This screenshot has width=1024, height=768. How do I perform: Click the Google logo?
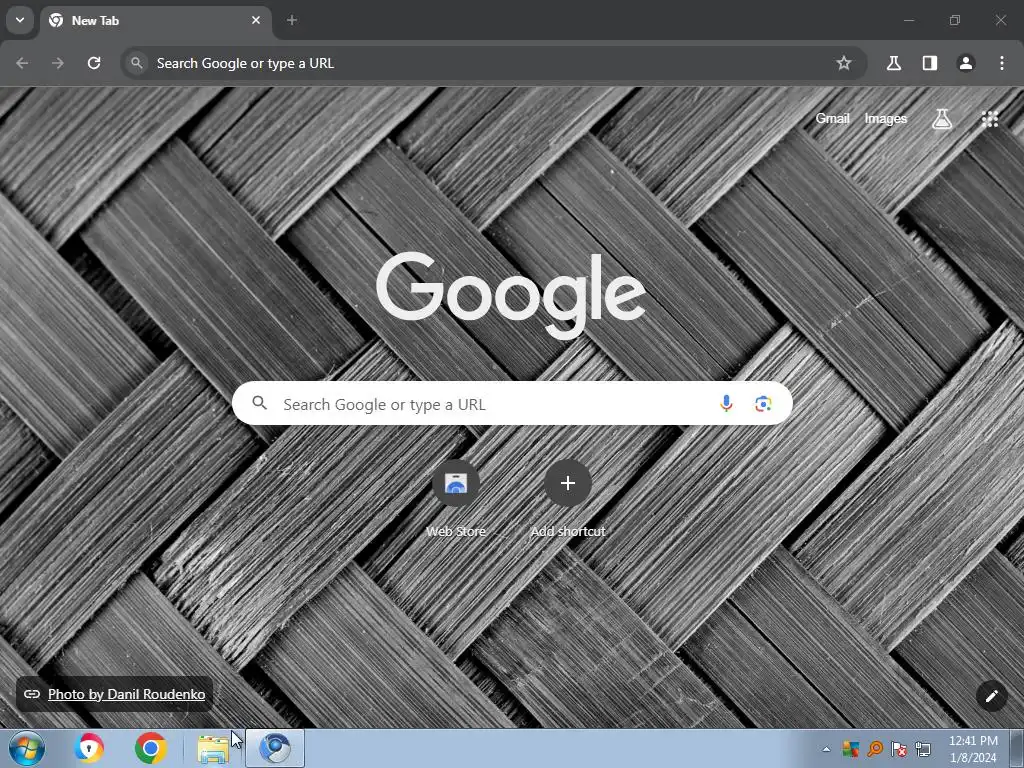coord(511,295)
